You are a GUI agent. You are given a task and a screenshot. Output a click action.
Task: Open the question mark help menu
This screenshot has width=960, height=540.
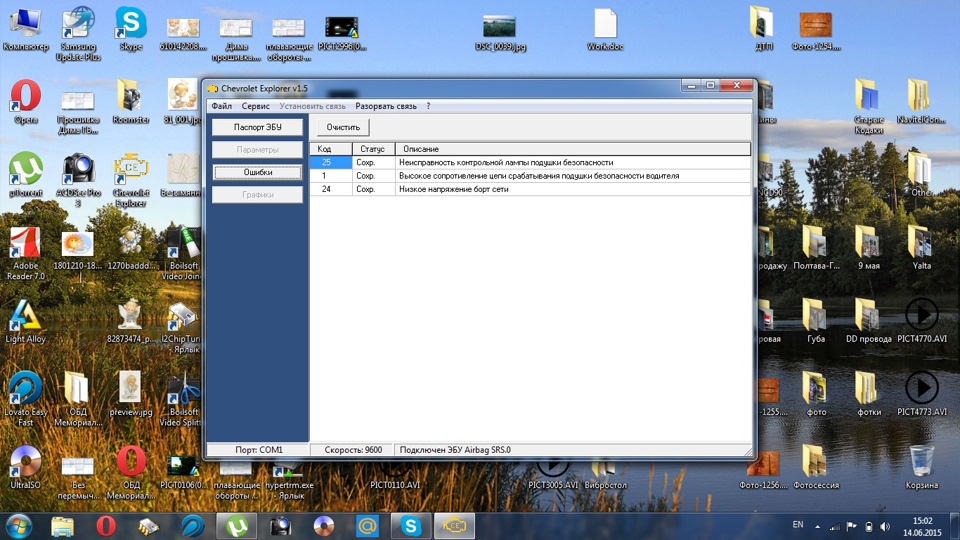428,106
